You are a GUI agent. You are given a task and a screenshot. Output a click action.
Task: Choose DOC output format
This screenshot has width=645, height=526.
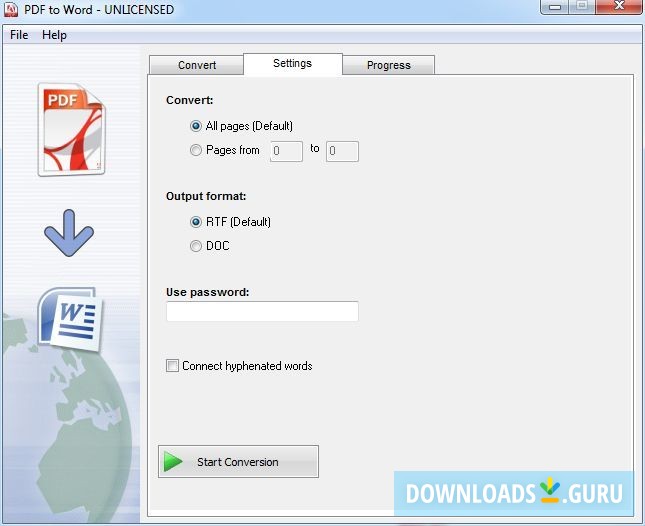tap(210, 246)
